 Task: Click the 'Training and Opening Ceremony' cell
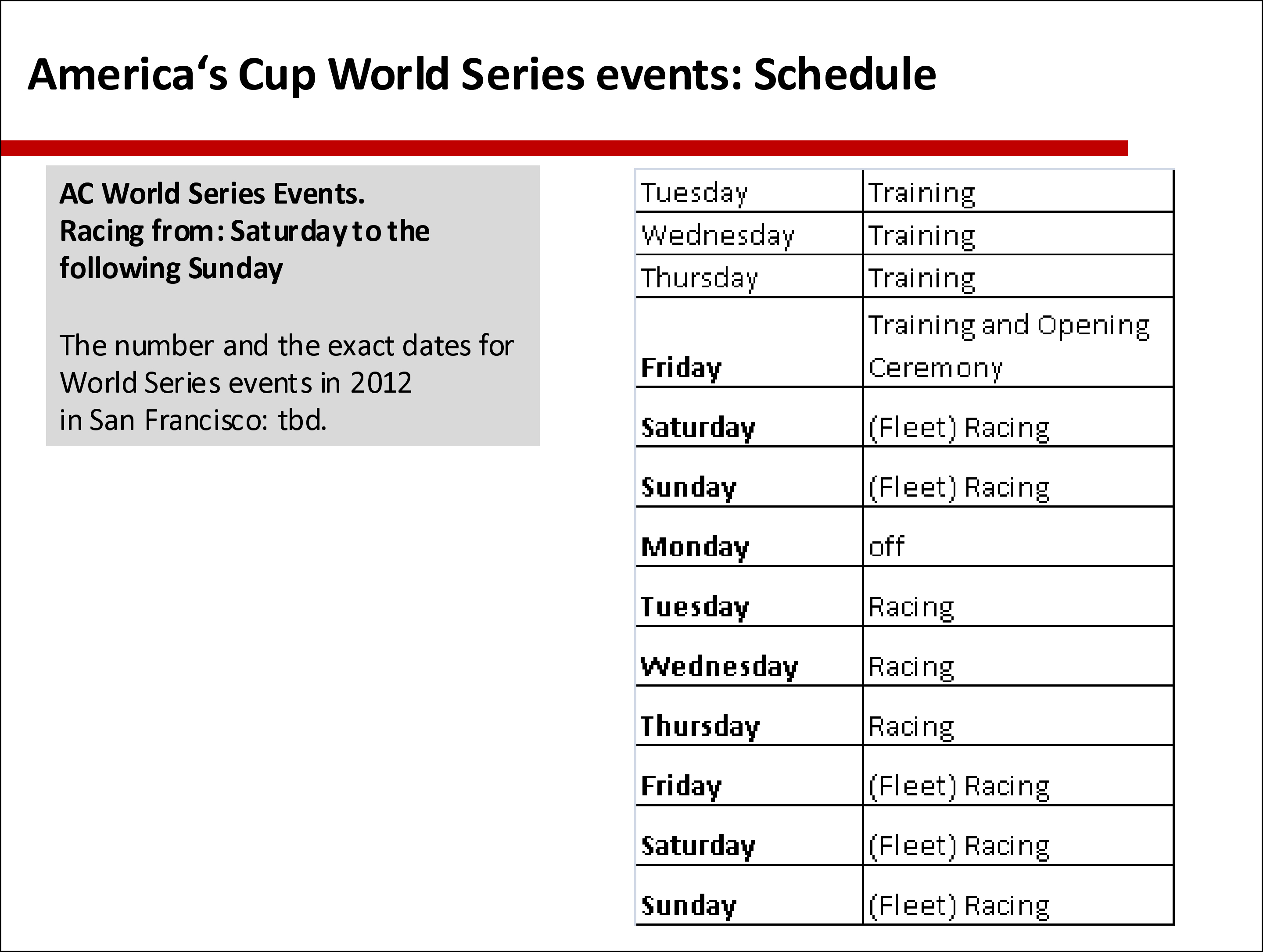coord(1018,343)
